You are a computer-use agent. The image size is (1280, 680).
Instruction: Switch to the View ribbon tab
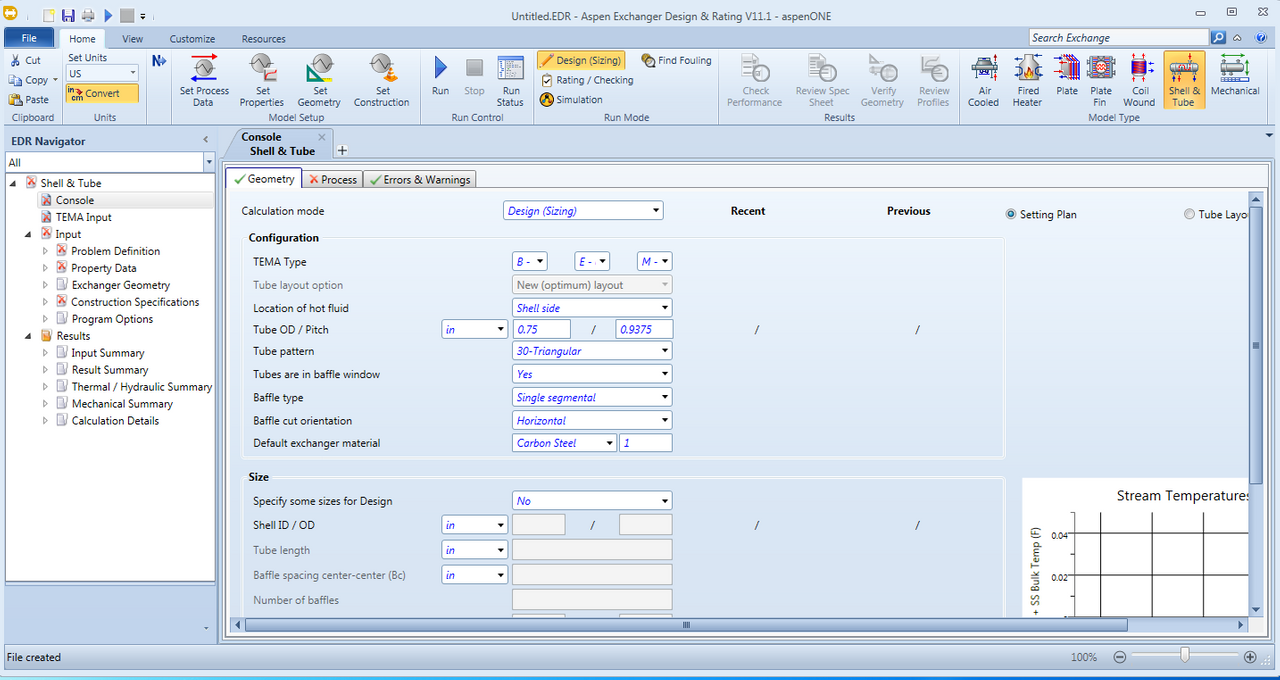pyautogui.click(x=132, y=39)
